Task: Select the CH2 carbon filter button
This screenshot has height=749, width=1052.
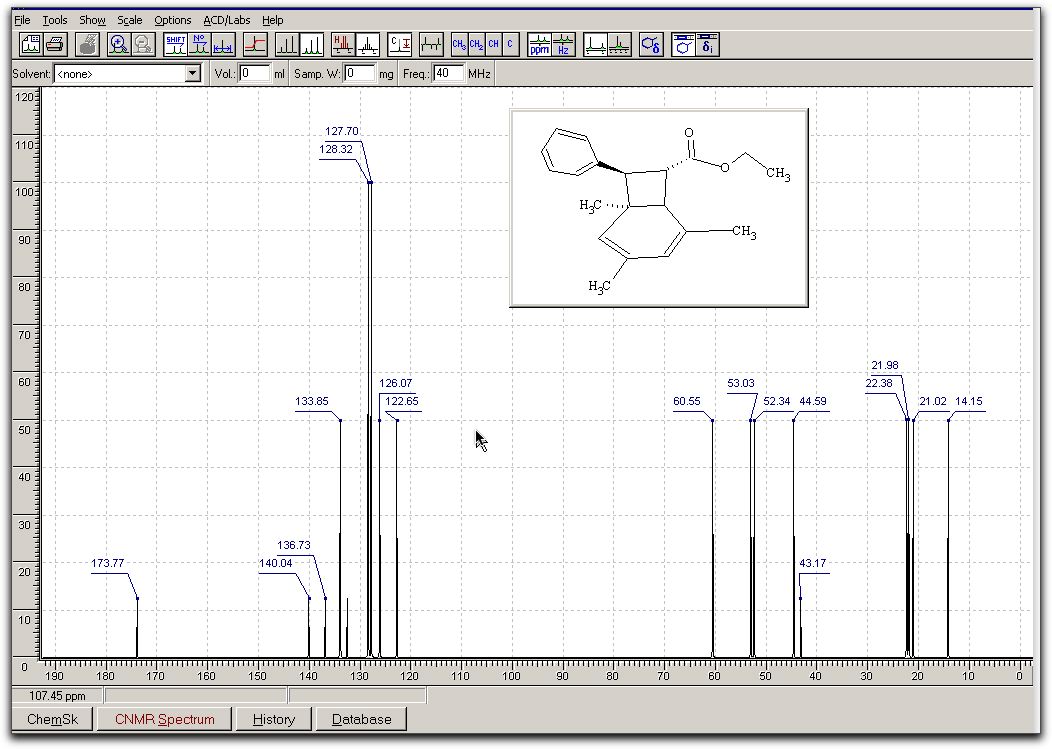Action: click(x=477, y=44)
